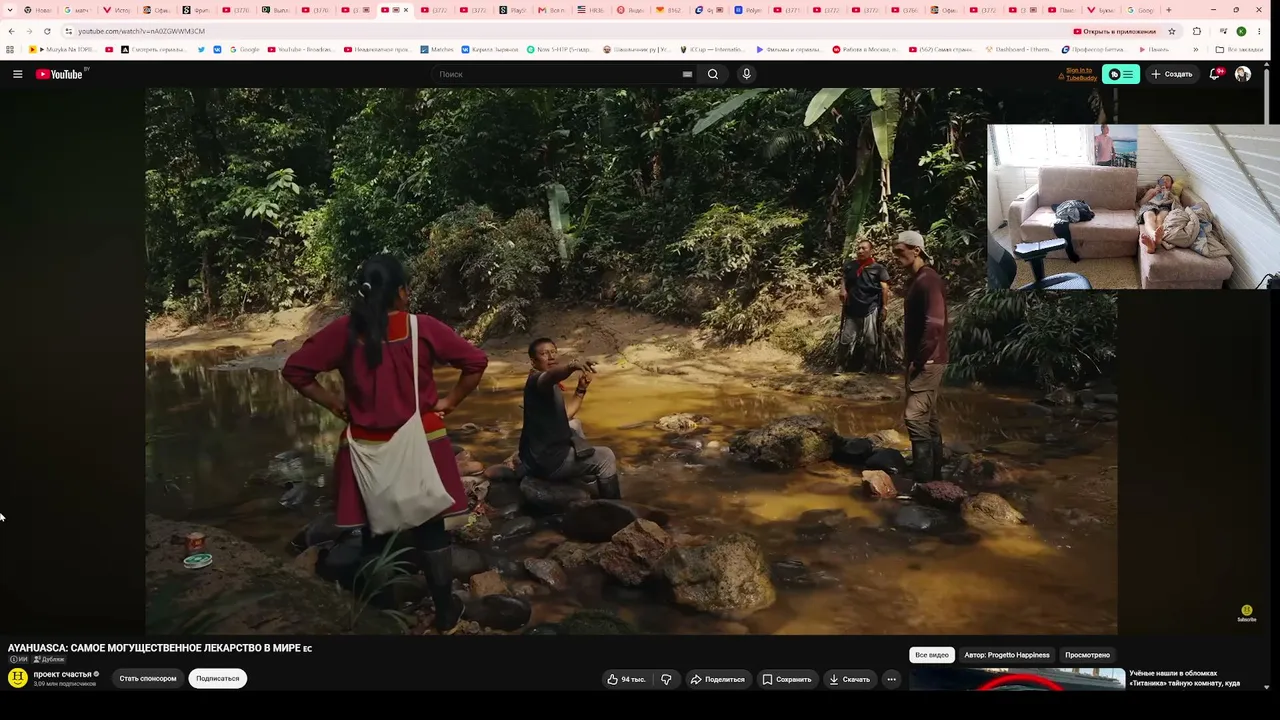Screen dimensions: 1280x720
Task: Open Chrome three-dot settings menu
Action: 1259,31
